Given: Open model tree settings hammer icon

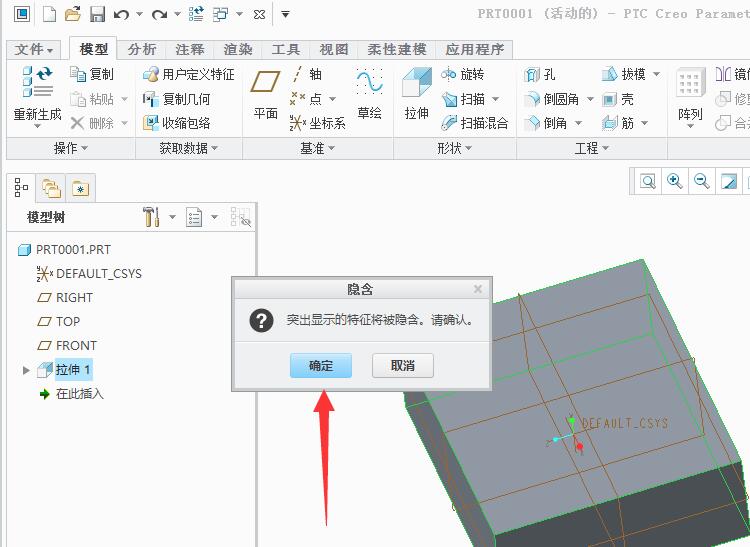Looking at the screenshot, I should (x=151, y=217).
